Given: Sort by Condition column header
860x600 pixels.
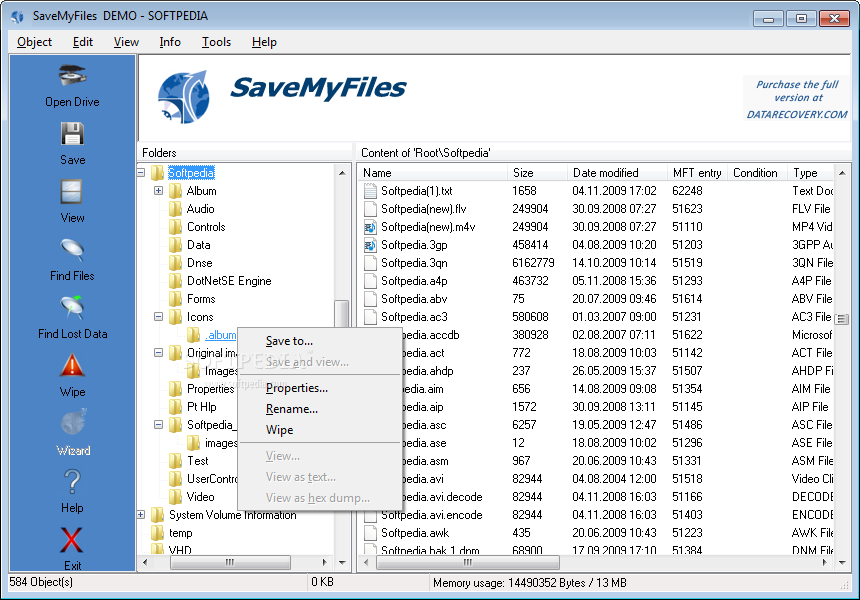Looking at the screenshot, I should coord(757,173).
